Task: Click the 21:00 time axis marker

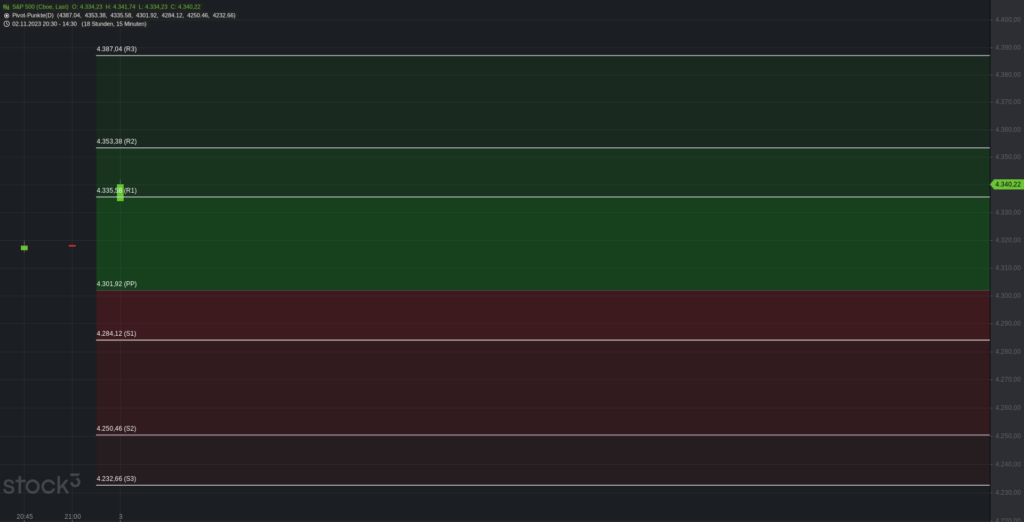Action: [72, 517]
